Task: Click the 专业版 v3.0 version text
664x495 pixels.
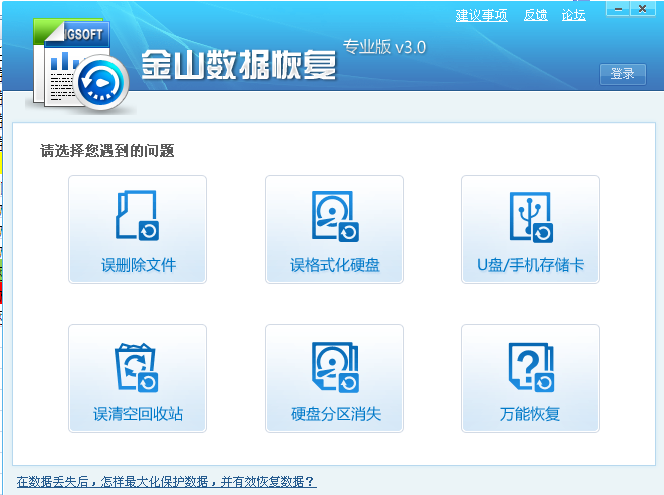Action: 385,47
